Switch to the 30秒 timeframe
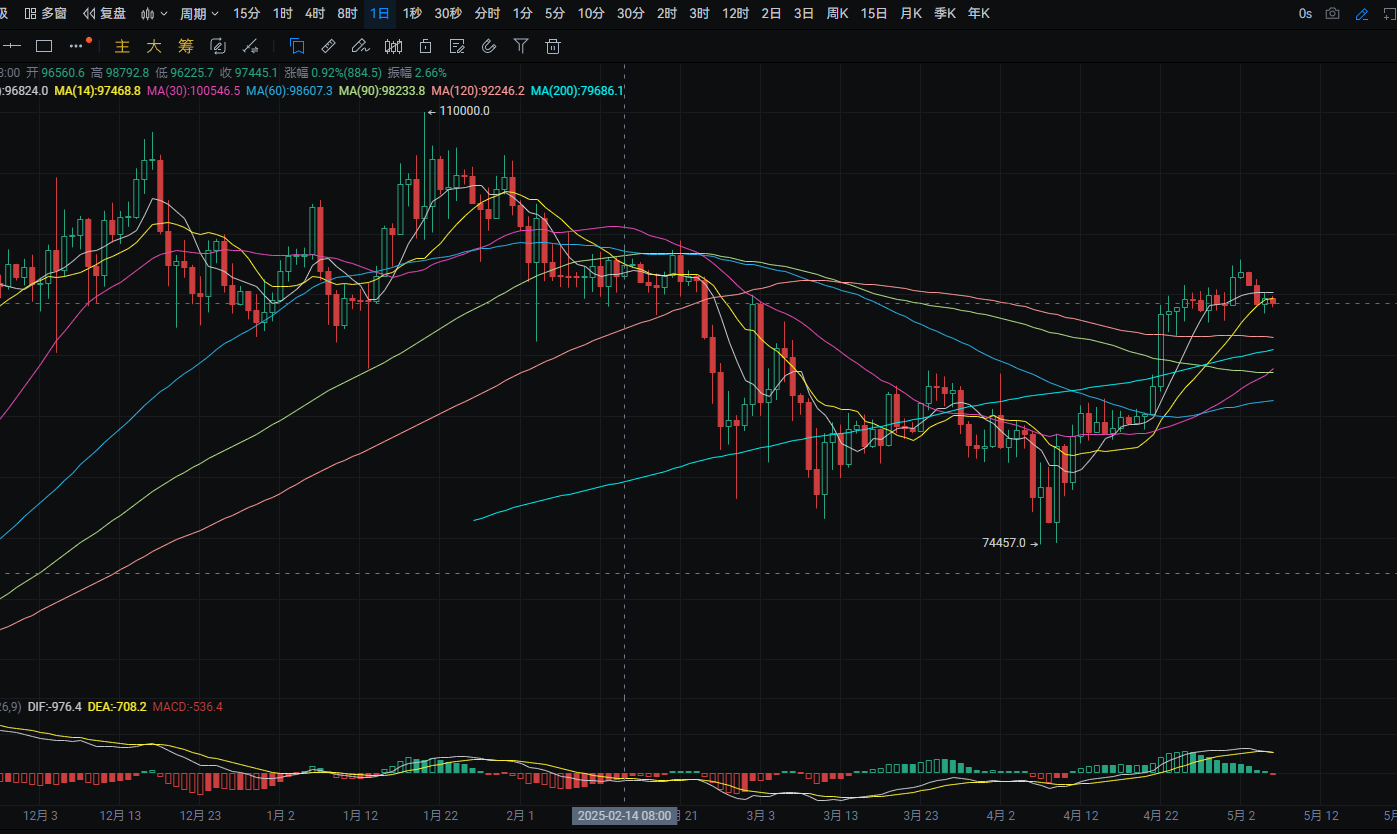1397x834 pixels. coord(448,13)
